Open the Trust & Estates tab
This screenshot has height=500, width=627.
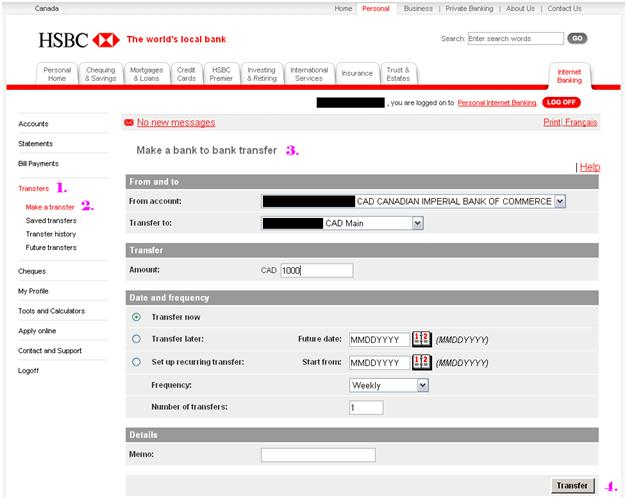[x=398, y=74]
